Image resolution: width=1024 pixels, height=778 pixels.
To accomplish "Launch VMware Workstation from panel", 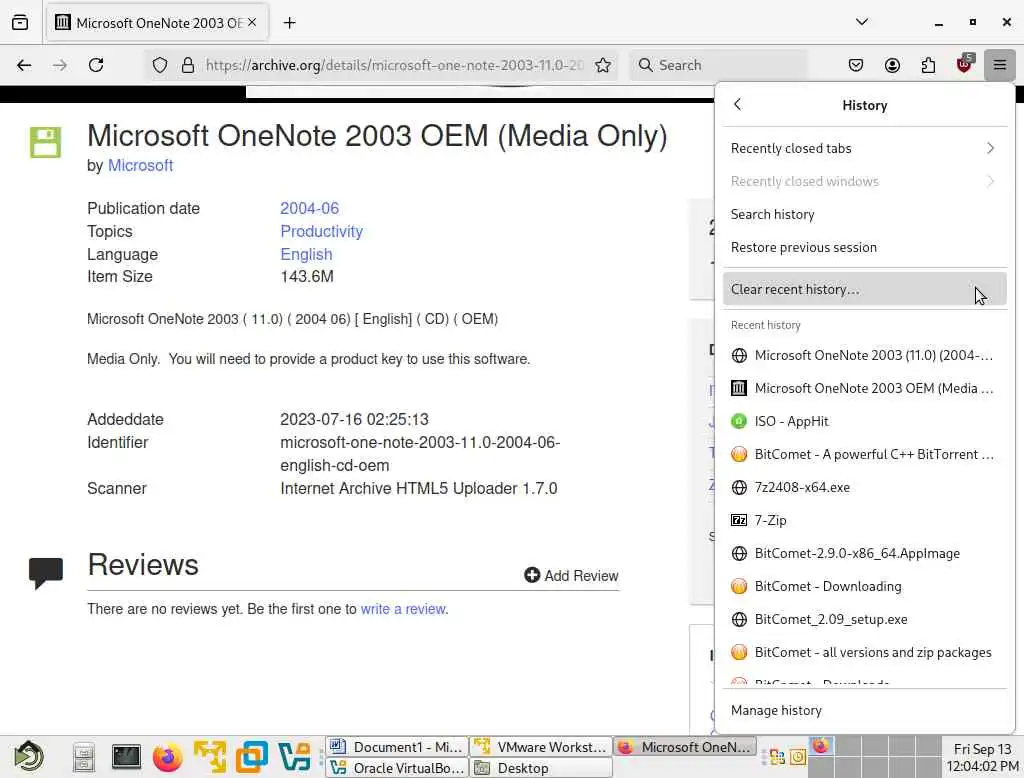I will tap(210, 757).
